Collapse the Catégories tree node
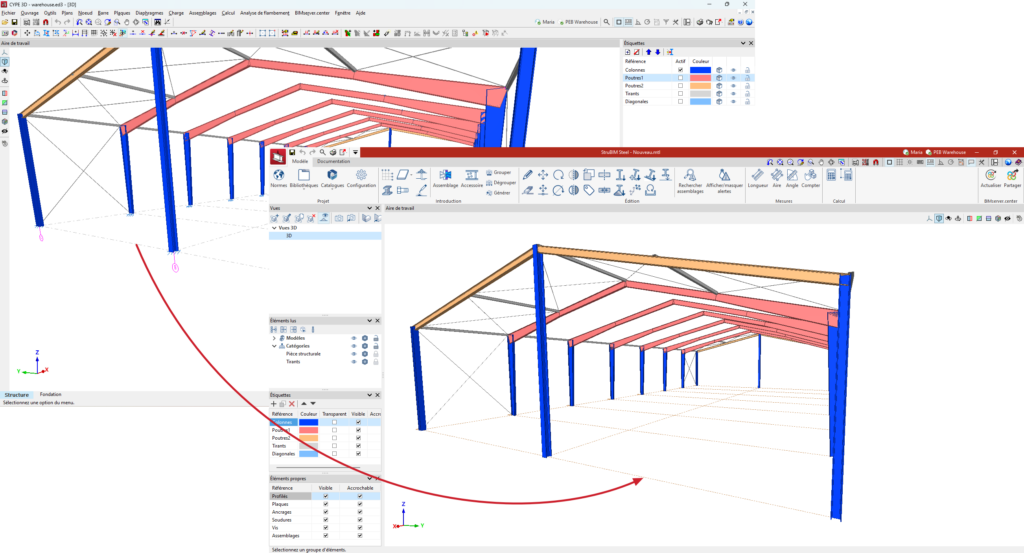 (274, 346)
